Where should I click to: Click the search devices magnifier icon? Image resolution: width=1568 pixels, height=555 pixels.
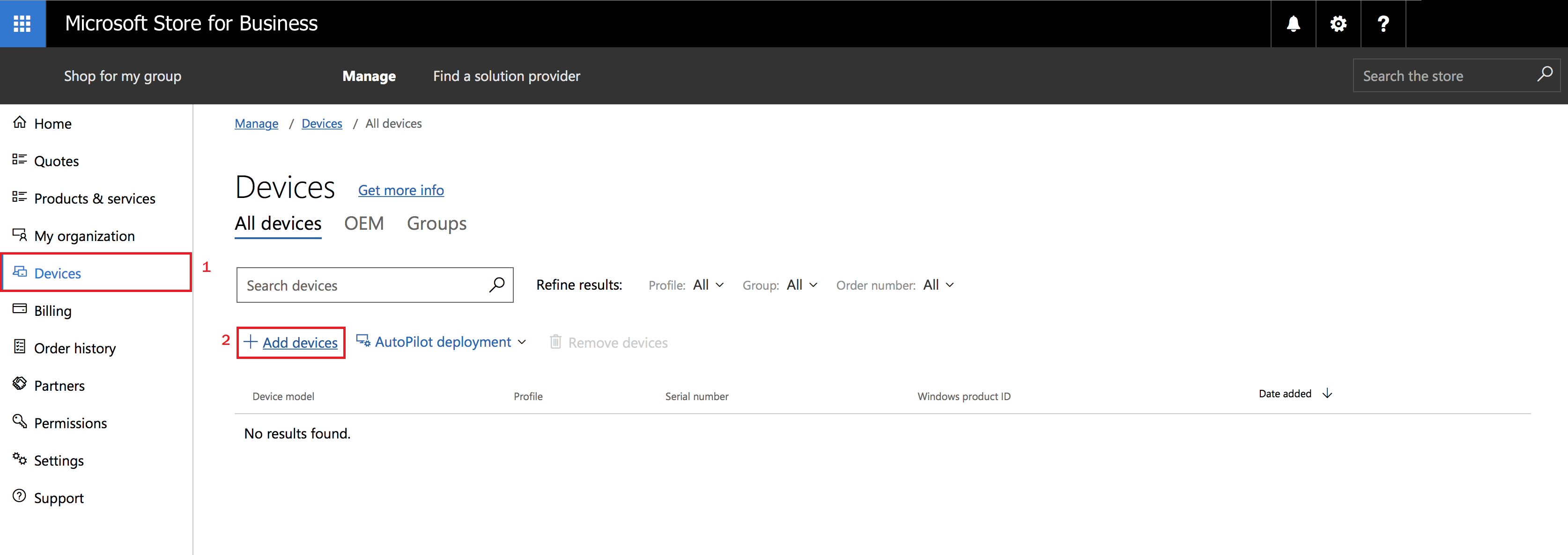pyautogui.click(x=497, y=285)
